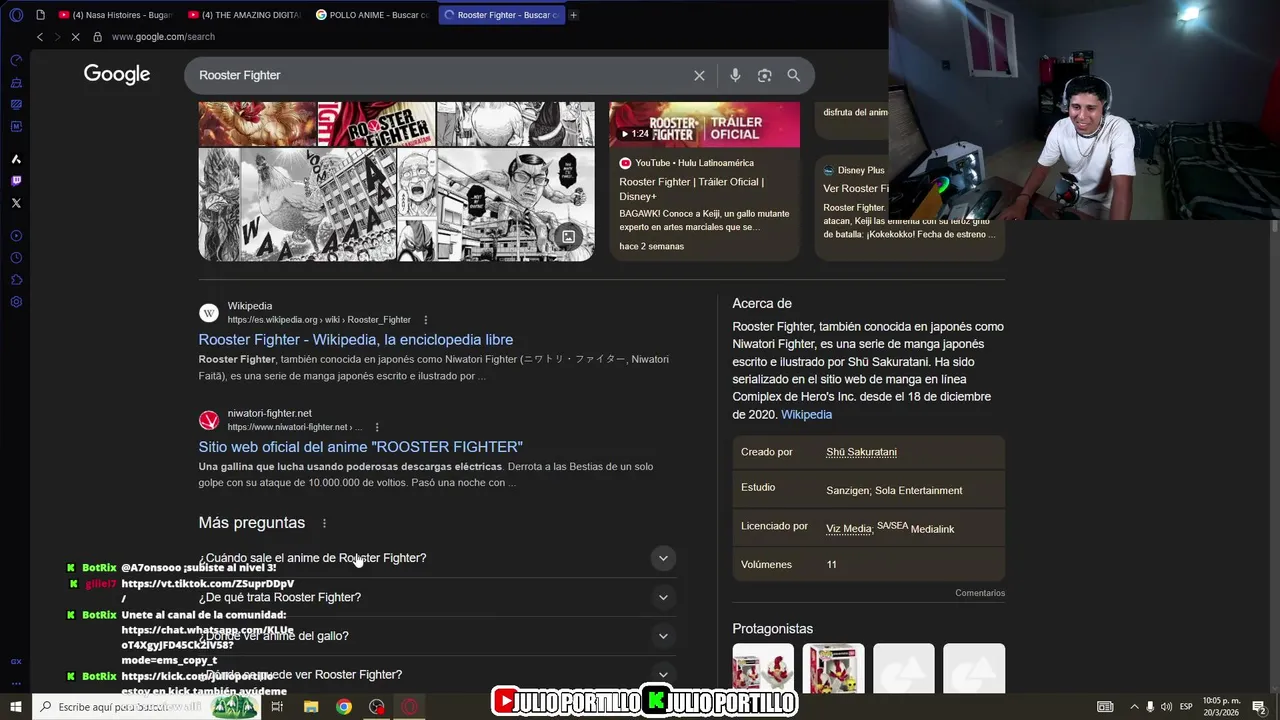Open Rooster Fighter Tráiler Oficial video title
Viewport: 1280px width, 720px height.
pos(691,189)
